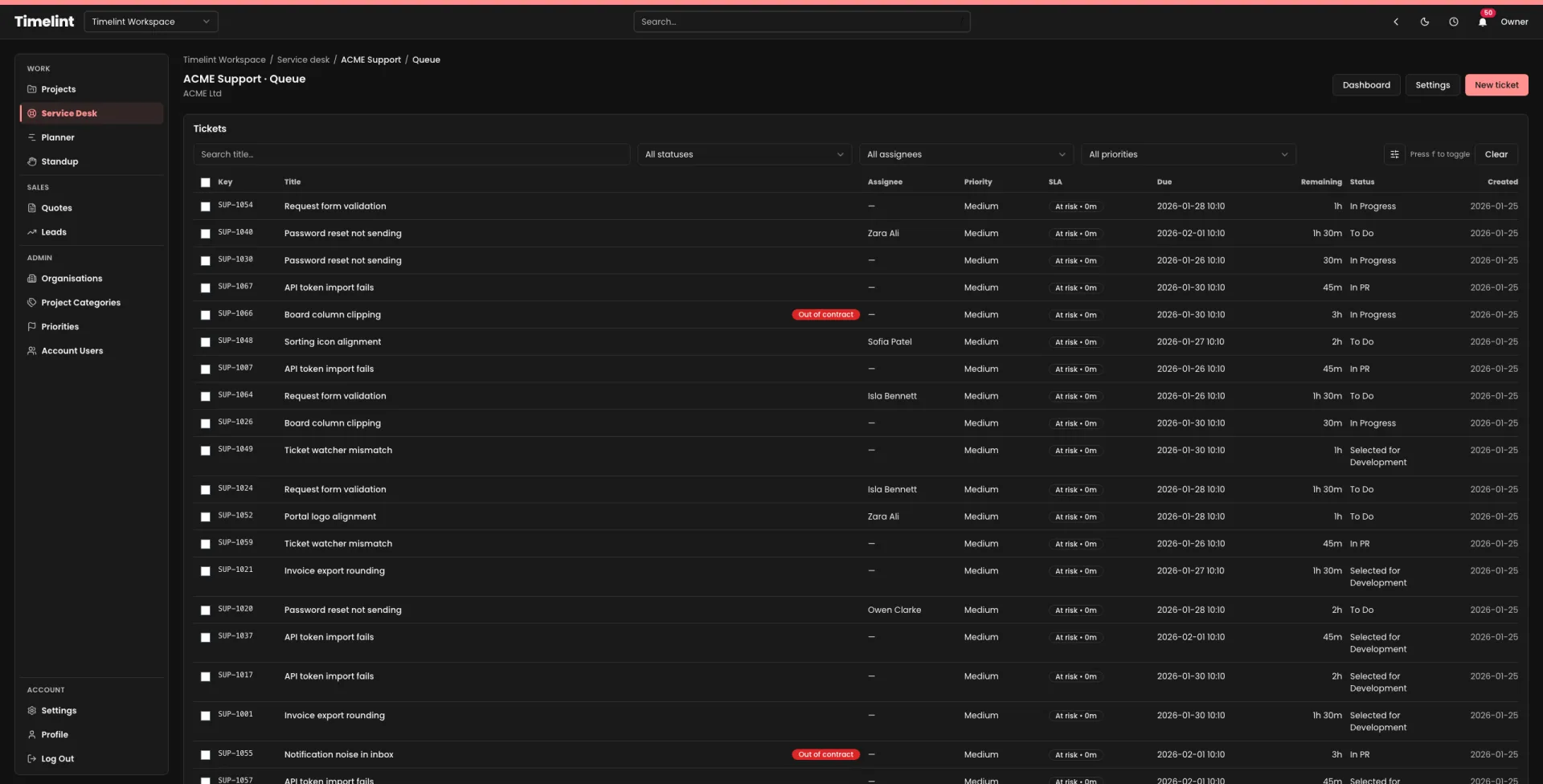Expand the All priorities dropdown
Screen dimensions: 1543x784
1187,154
